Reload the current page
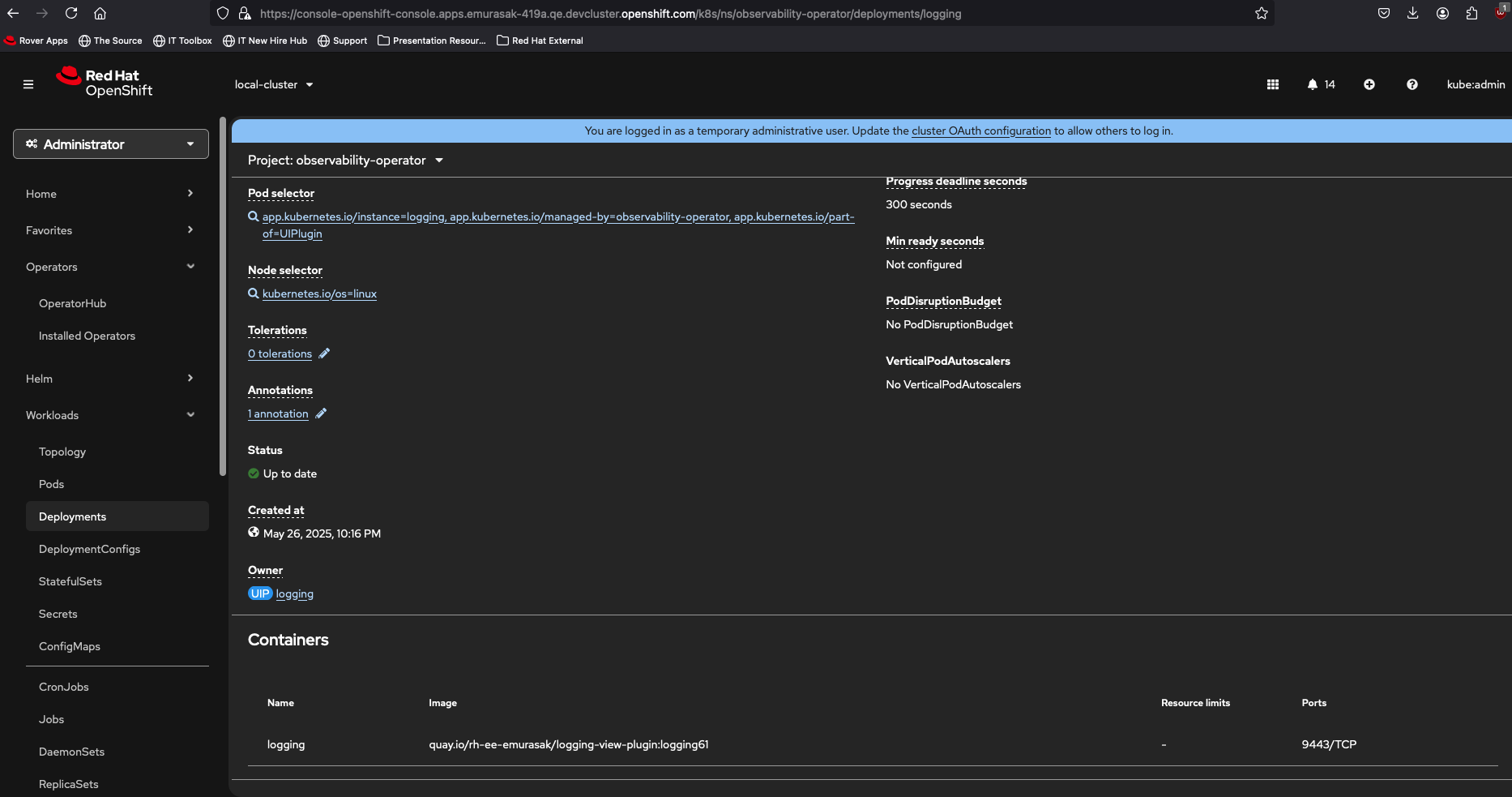This screenshot has height=797, width=1512. pos(71,14)
